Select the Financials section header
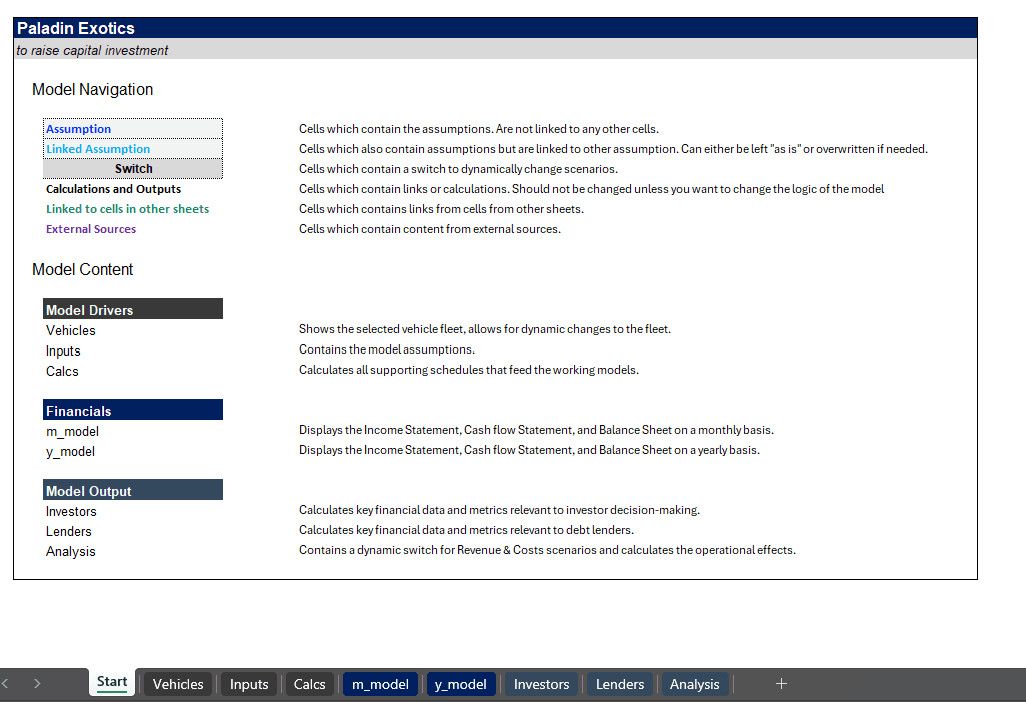 pos(133,410)
